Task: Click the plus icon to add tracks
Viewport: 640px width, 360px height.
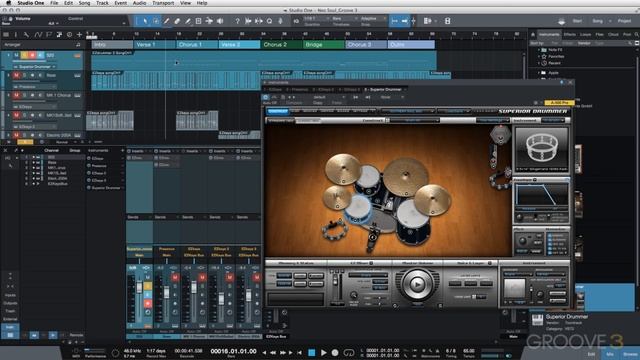Action: click(80, 35)
